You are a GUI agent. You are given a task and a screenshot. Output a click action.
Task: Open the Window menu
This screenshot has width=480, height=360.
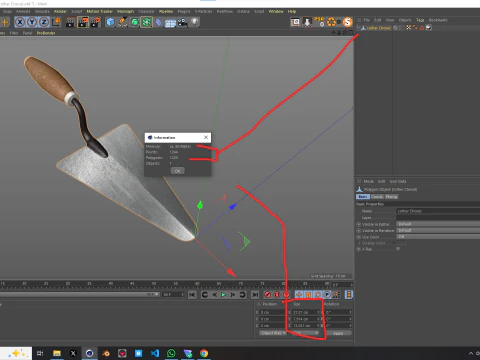pyautogui.click(x=276, y=11)
